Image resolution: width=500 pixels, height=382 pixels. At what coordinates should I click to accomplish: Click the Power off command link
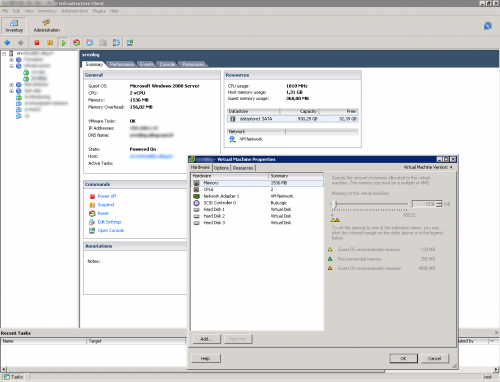[x=107, y=196]
